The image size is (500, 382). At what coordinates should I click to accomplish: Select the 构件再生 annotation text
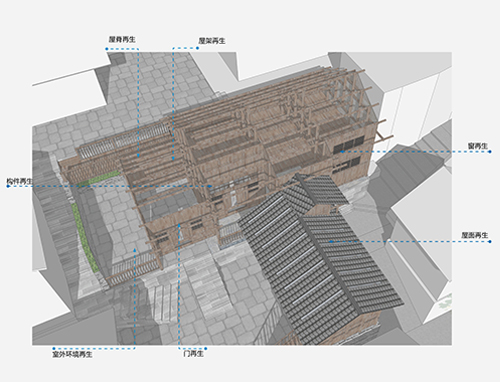point(20,182)
